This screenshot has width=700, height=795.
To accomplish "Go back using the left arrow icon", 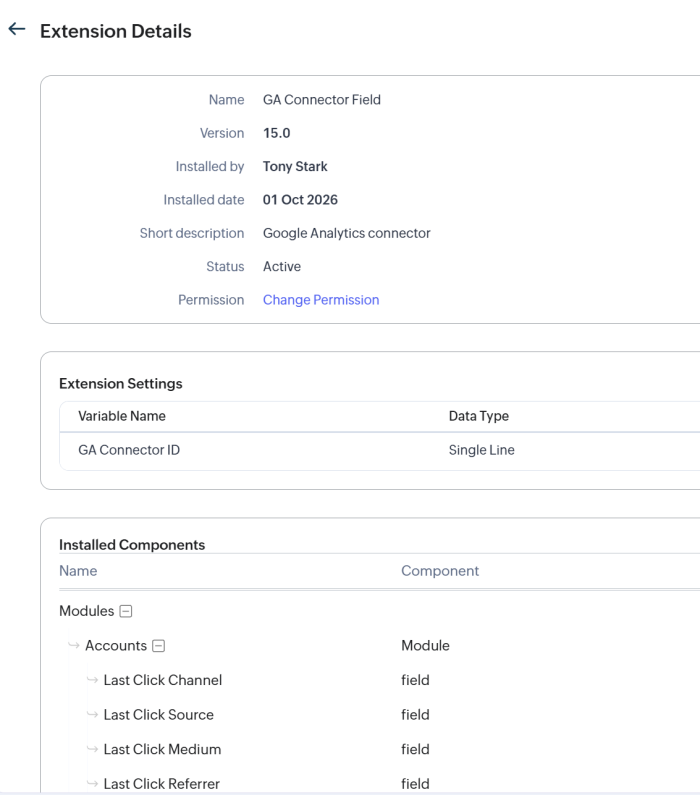I will click(x=17, y=29).
